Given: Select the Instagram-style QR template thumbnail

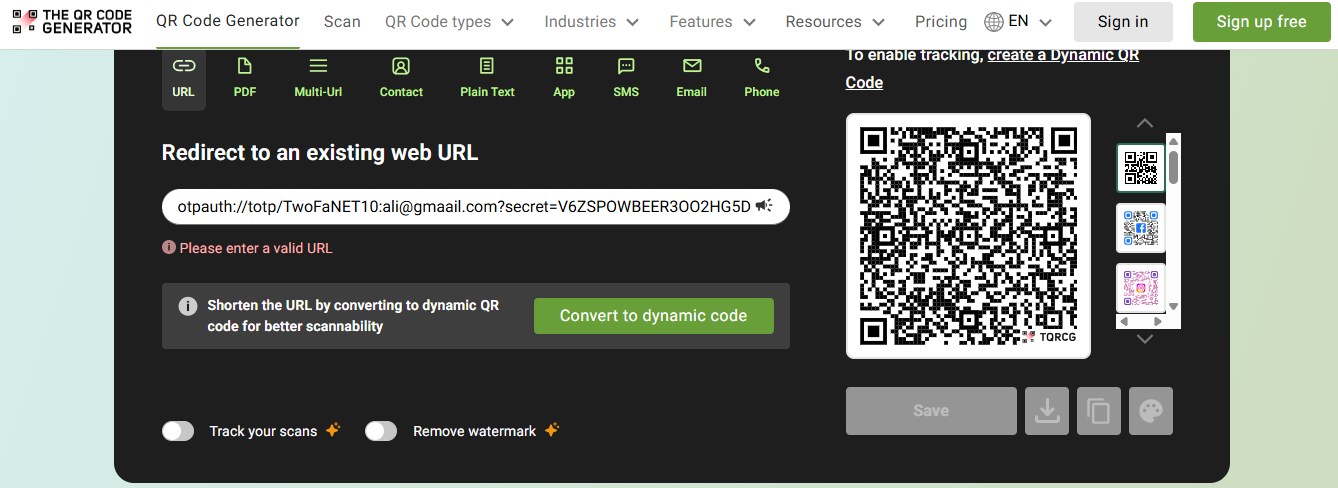Looking at the screenshot, I should coord(1141,288).
